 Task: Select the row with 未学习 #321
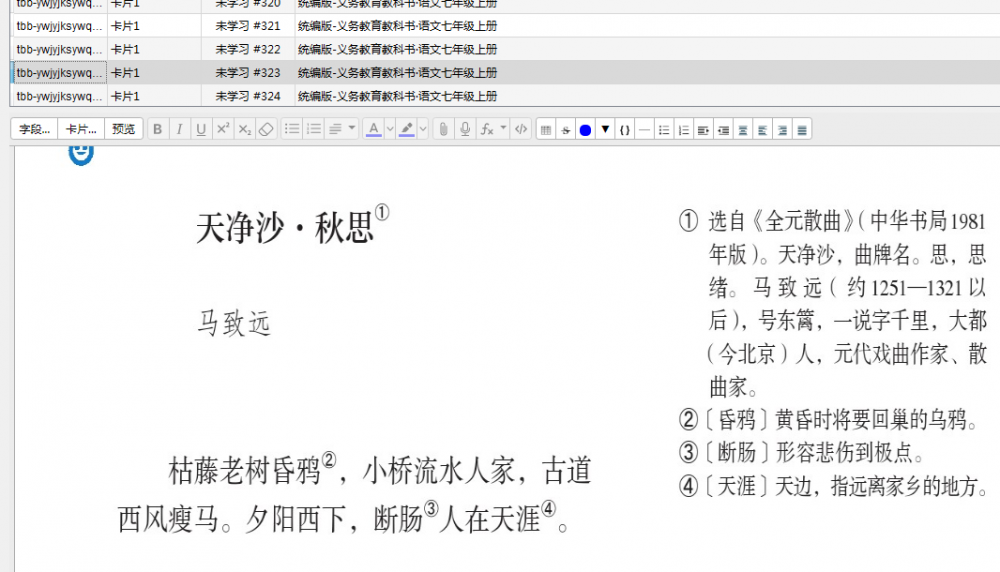point(505,26)
